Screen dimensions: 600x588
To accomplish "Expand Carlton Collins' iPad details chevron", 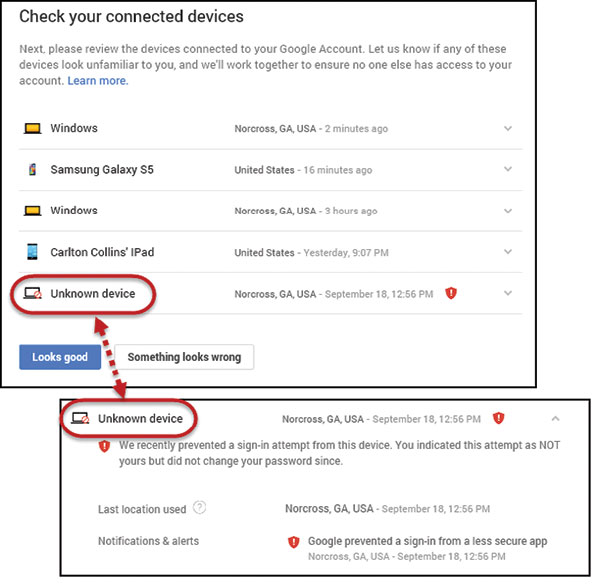I will 508,252.
